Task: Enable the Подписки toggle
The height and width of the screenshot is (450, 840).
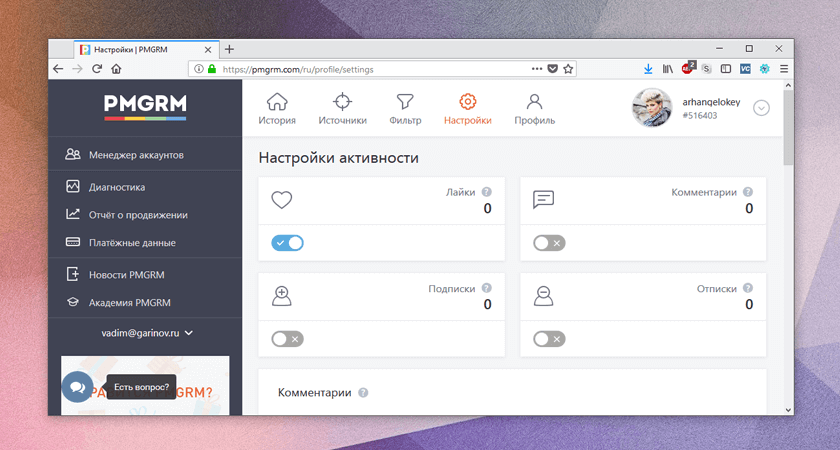Action: (287, 339)
